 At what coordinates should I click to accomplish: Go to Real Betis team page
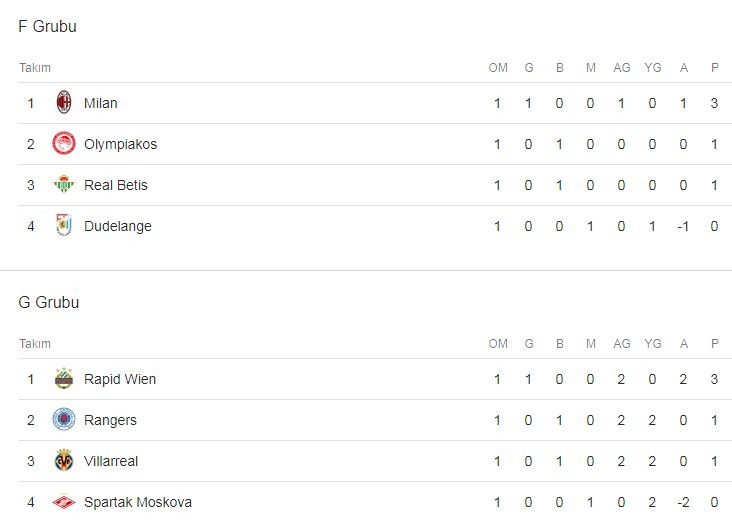116,185
